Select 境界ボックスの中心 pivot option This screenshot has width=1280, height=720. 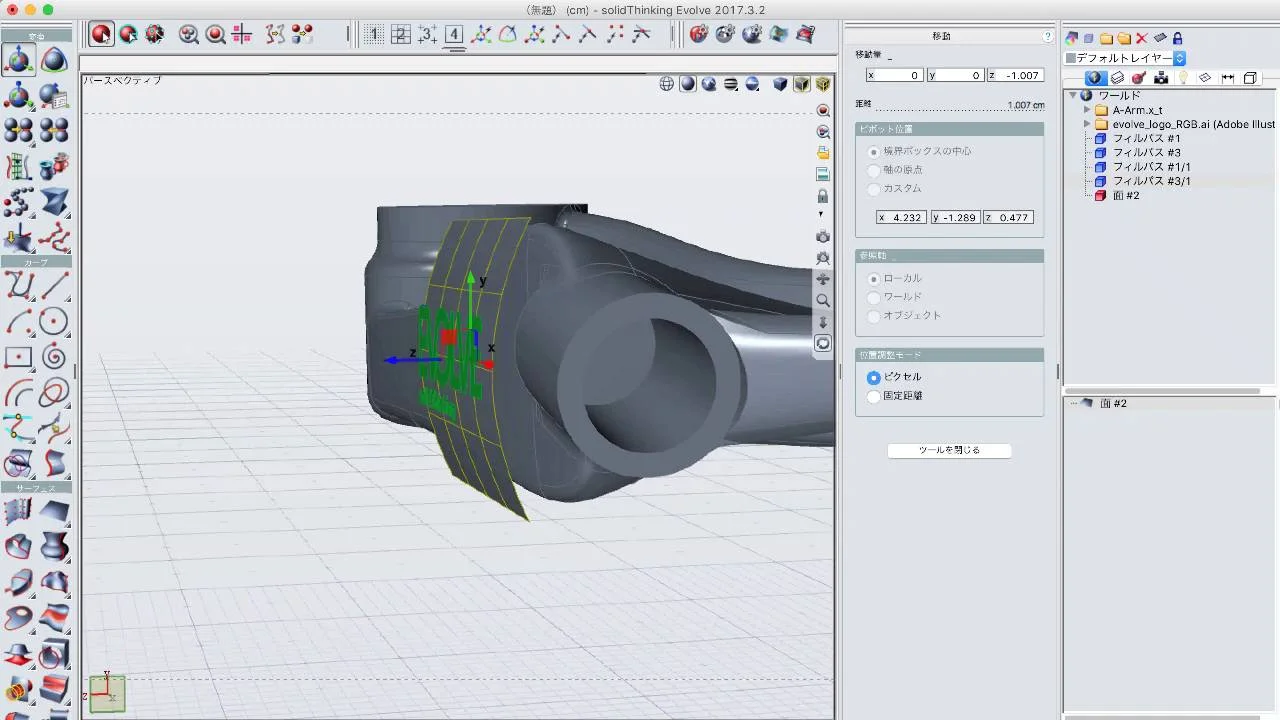(x=874, y=151)
